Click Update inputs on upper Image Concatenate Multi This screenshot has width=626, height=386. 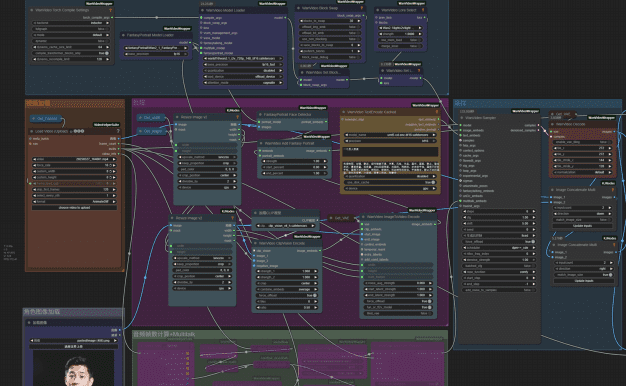coord(582,226)
